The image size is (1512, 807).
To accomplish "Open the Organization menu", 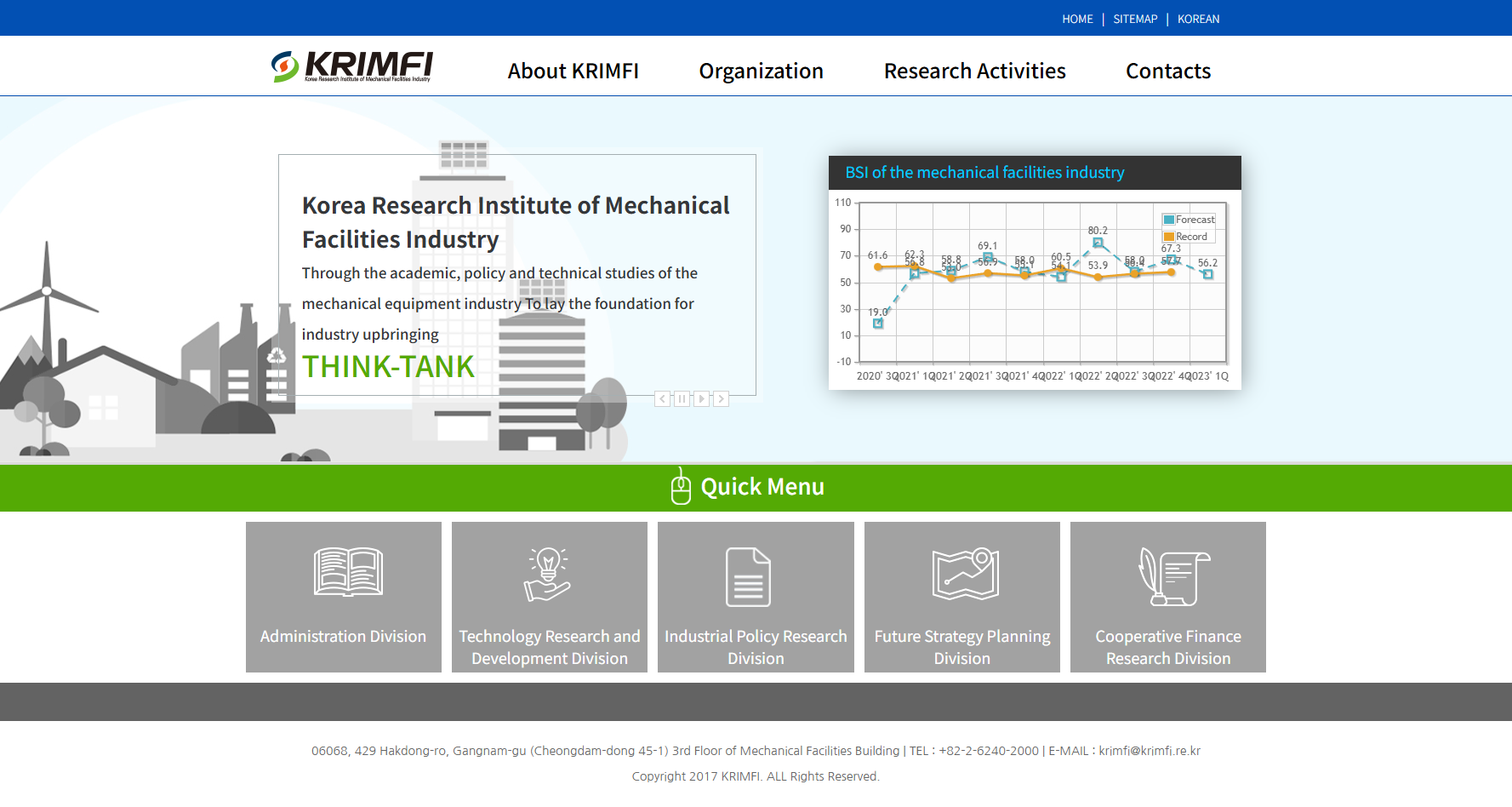I will [x=761, y=71].
